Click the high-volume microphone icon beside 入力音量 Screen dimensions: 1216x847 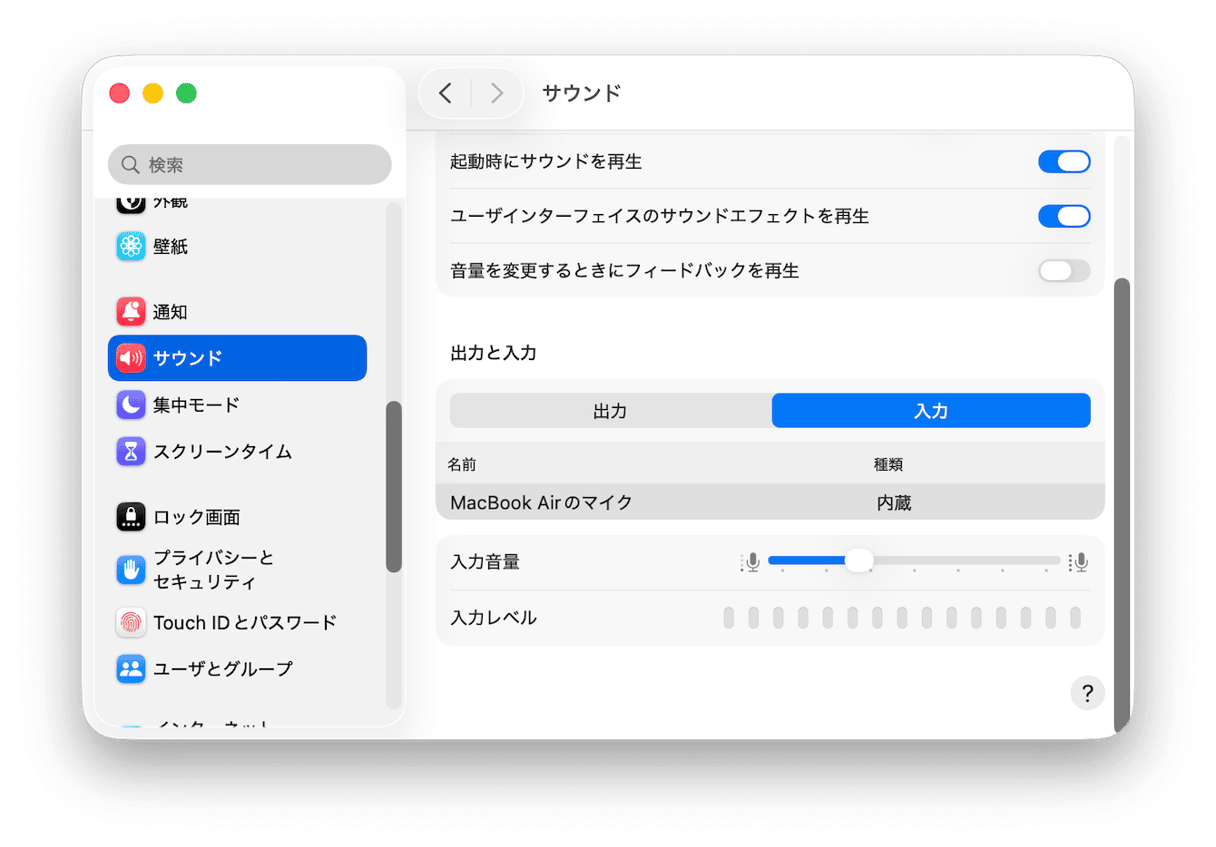1078,563
